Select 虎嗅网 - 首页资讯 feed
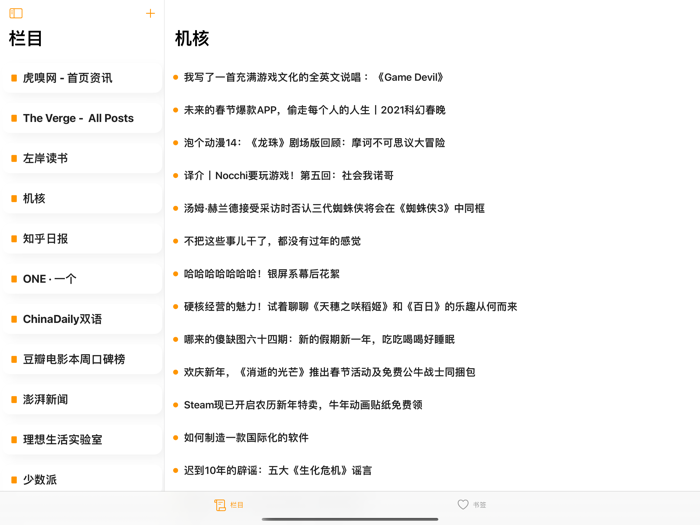 click(x=83, y=78)
